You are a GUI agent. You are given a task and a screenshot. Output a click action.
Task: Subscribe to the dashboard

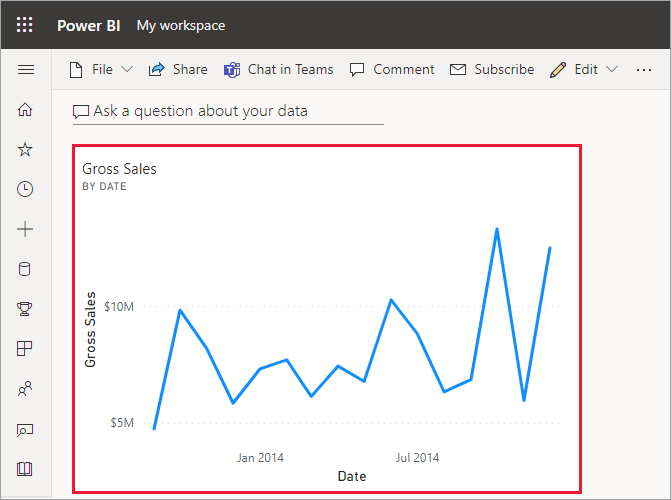[492, 70]
